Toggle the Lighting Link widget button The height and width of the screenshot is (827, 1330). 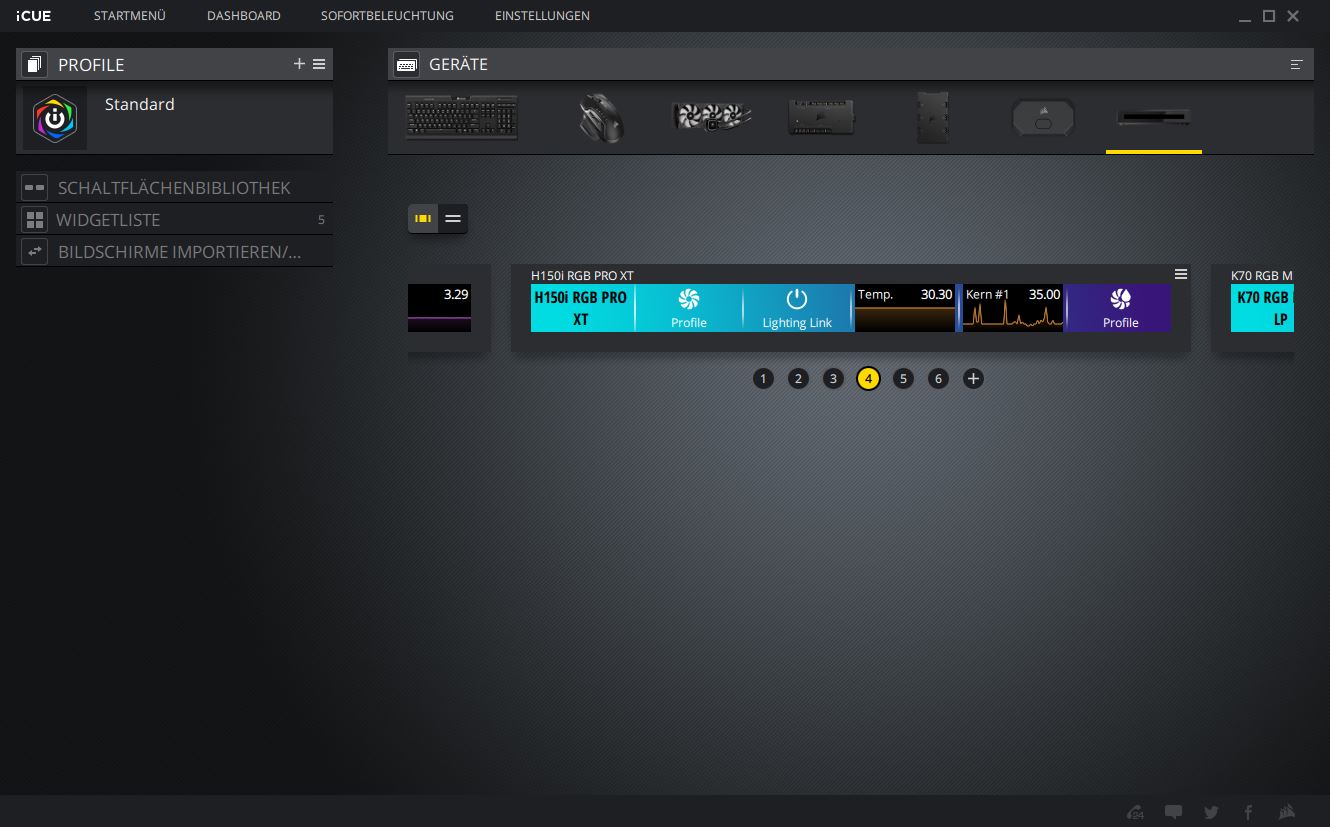click(x=797, y=308)
